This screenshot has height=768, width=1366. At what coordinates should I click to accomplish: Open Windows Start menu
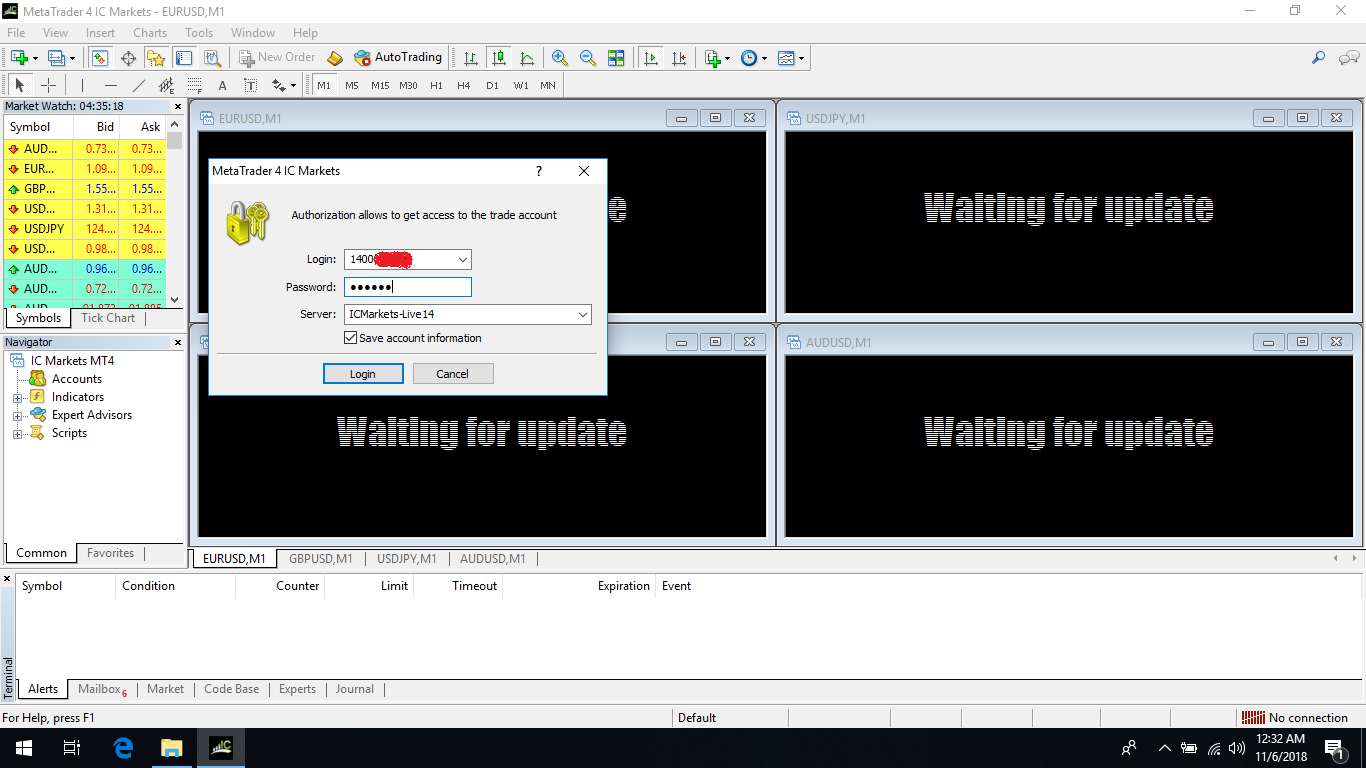click(x=24, y=748)
